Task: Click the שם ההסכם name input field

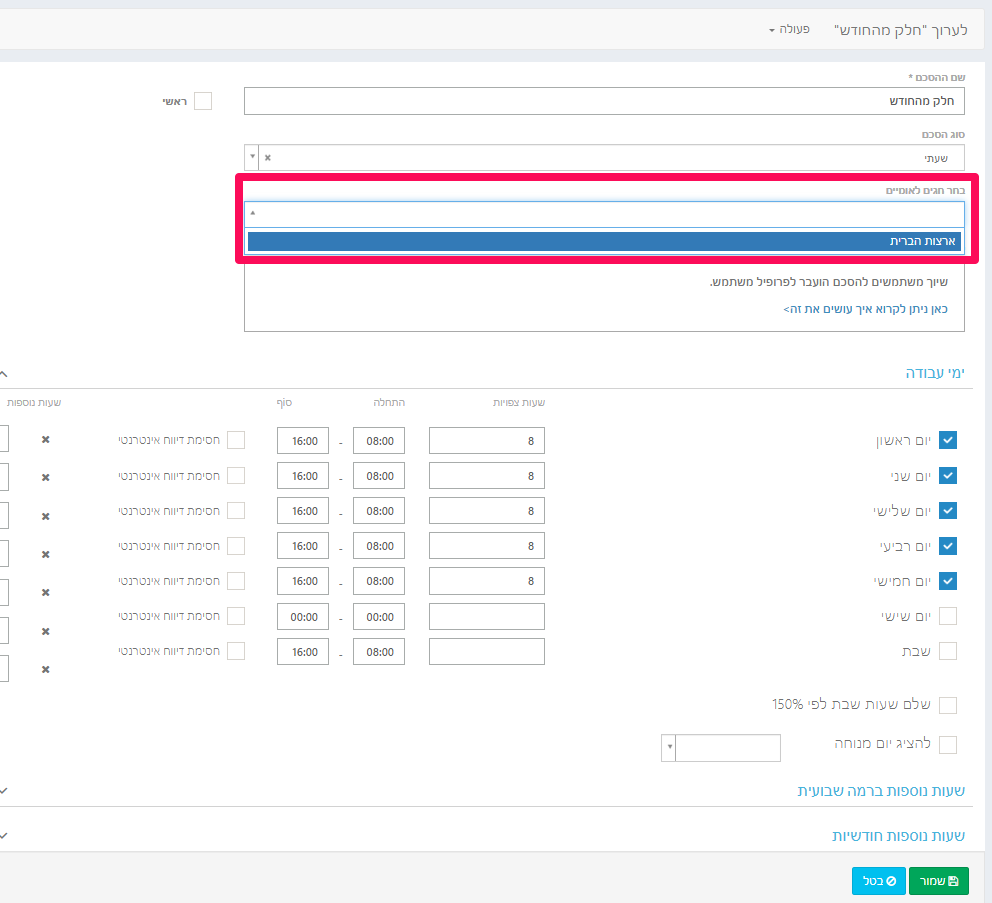Action: (x=604, y=101)
